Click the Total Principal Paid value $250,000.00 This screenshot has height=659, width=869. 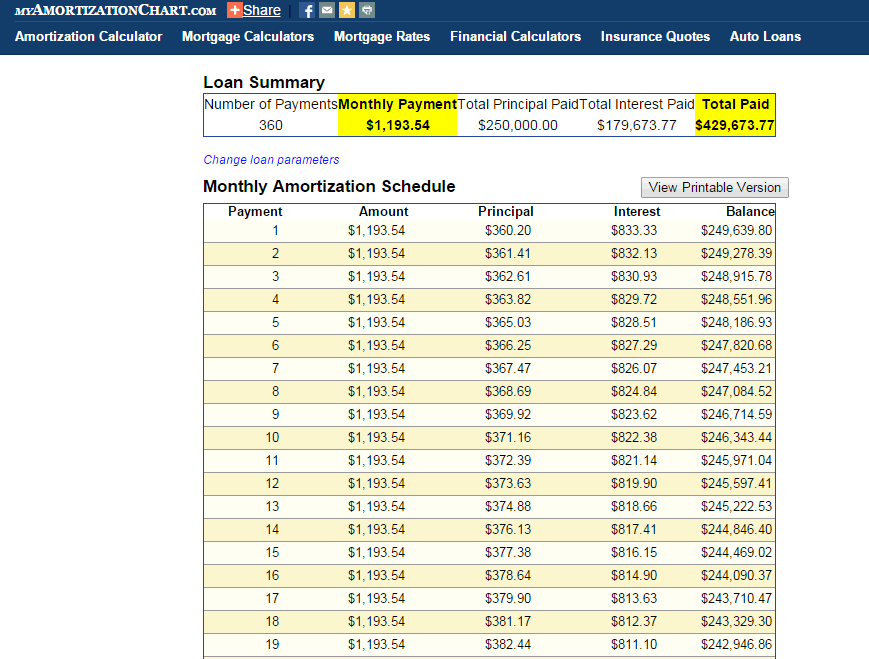tap(518, 125)
